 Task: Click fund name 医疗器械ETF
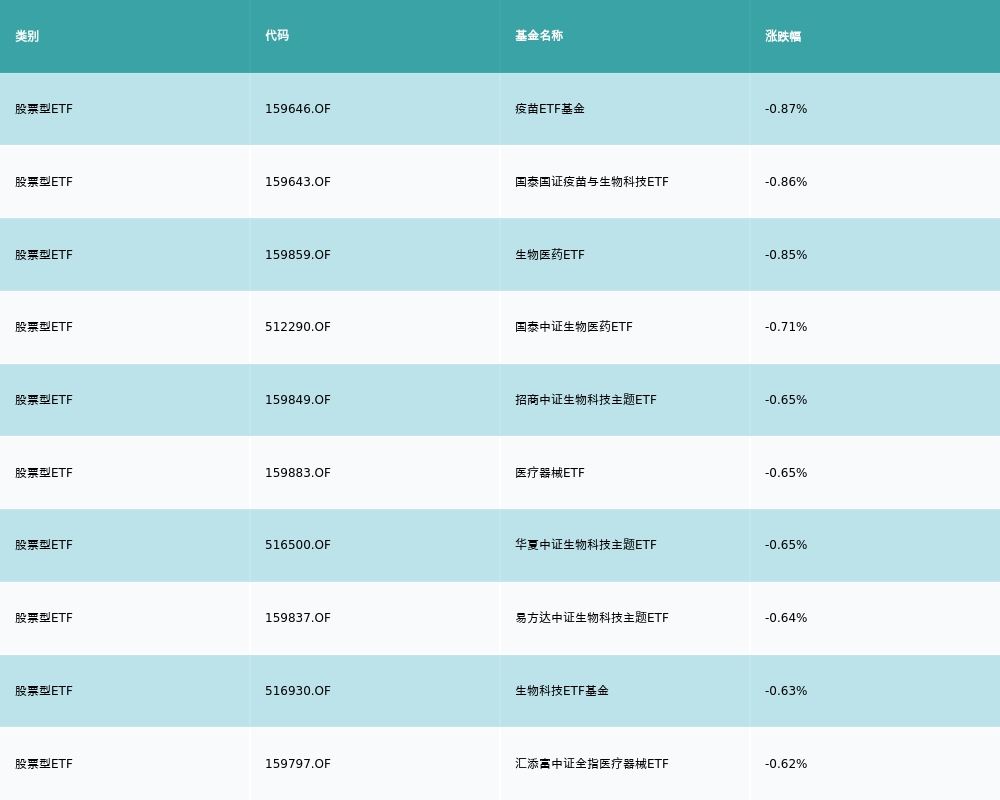[x=550, y=473]
